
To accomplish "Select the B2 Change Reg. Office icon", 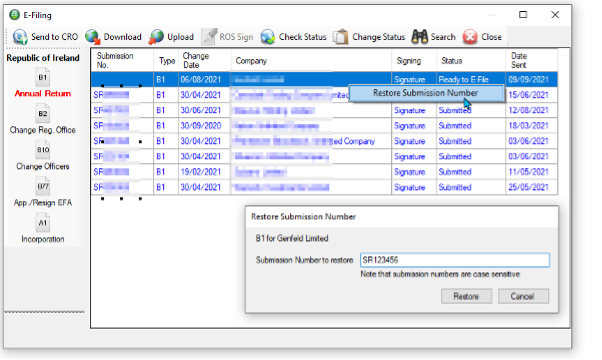I will click(x=43, y=114).
